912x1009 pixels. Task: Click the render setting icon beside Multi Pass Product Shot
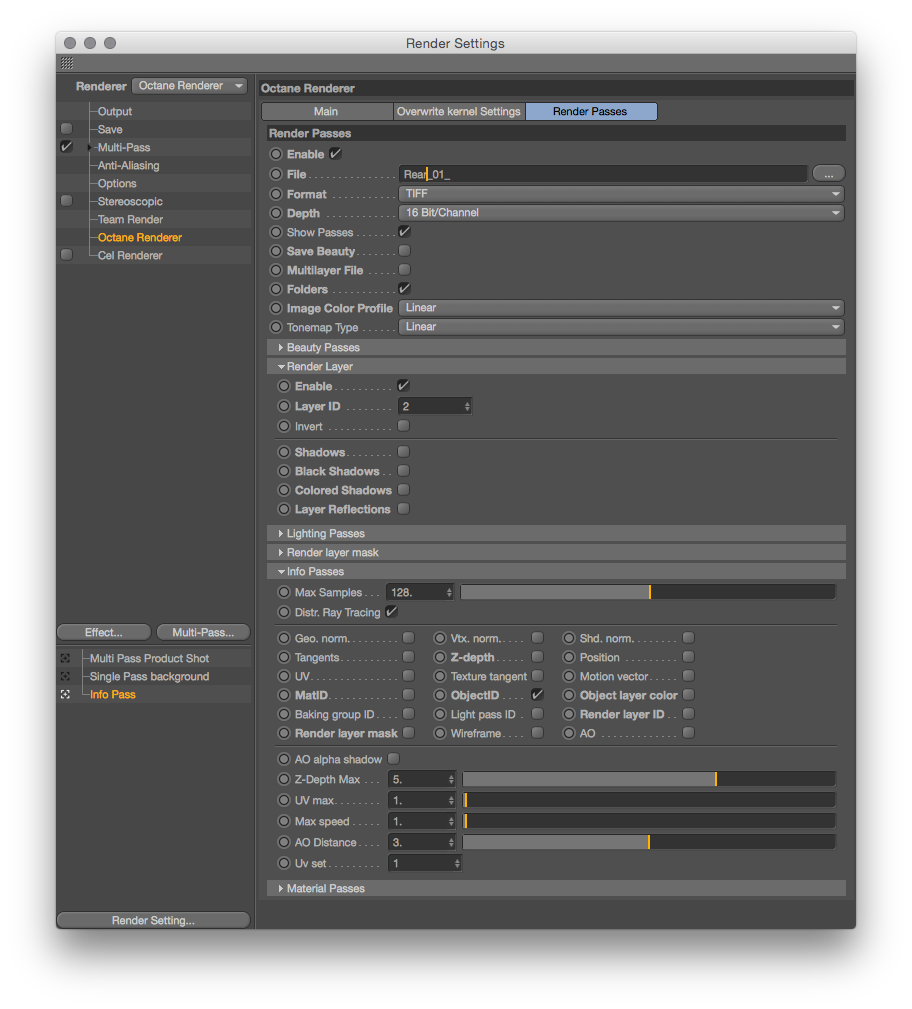click(x=65, y=658)
